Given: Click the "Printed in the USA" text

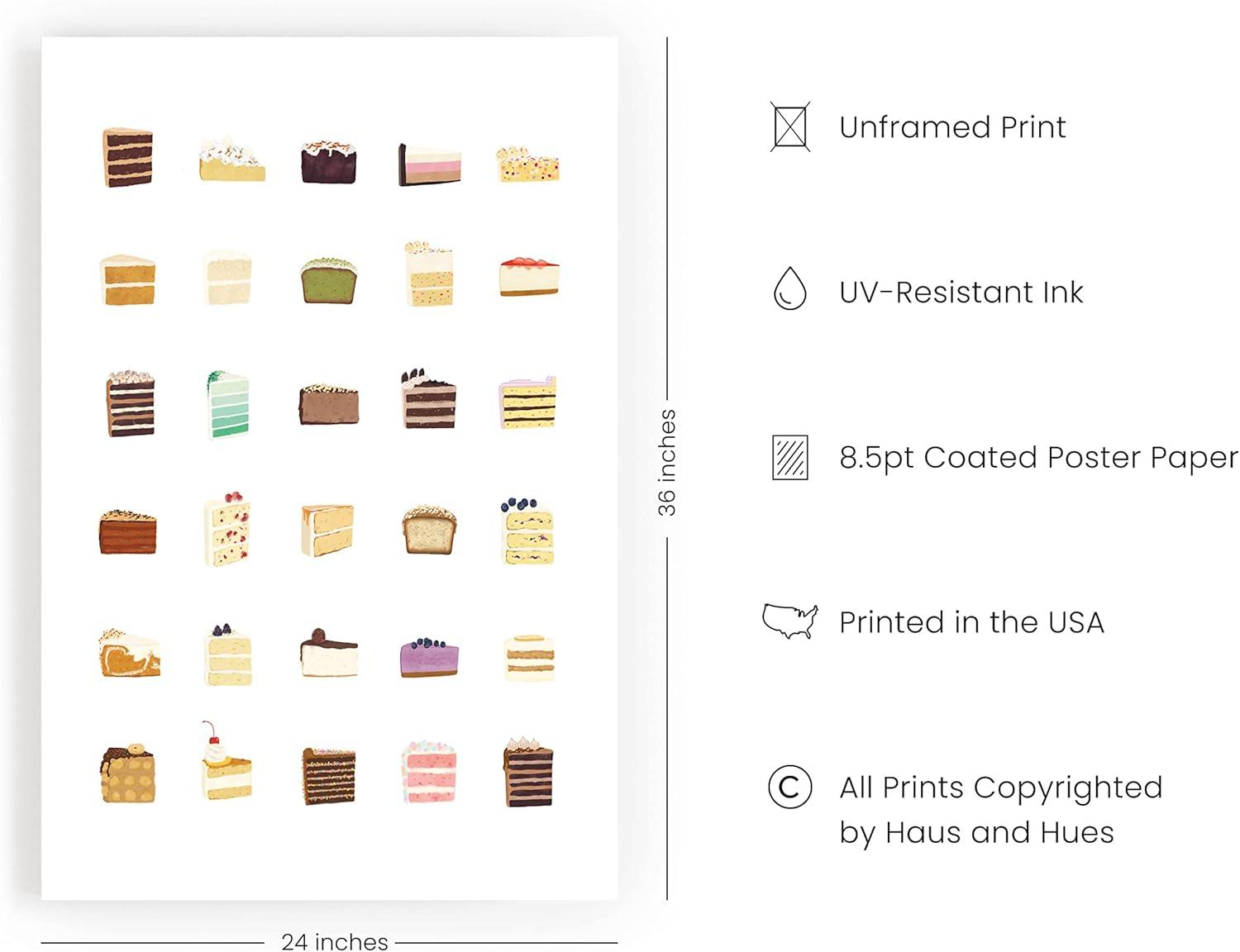Looking at the screenshot, I should pyautogui.click(x=971, y=622).
